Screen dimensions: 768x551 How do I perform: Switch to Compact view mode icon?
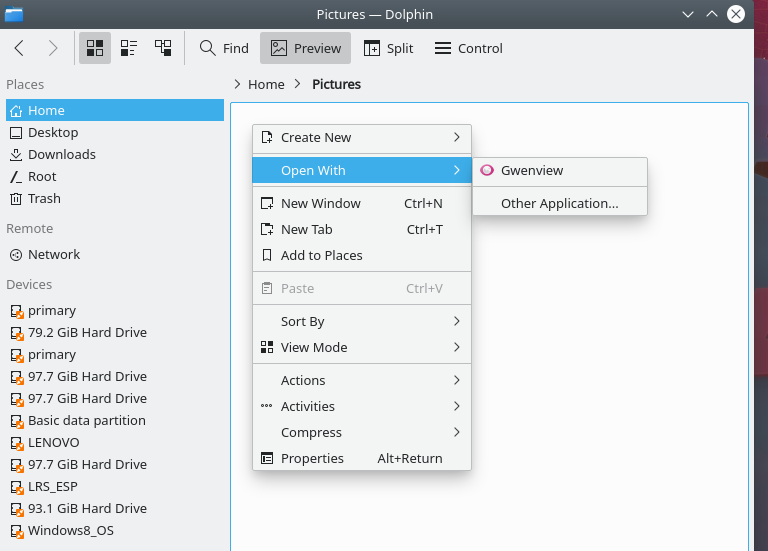pyautogui.click(x=129, y=48)
